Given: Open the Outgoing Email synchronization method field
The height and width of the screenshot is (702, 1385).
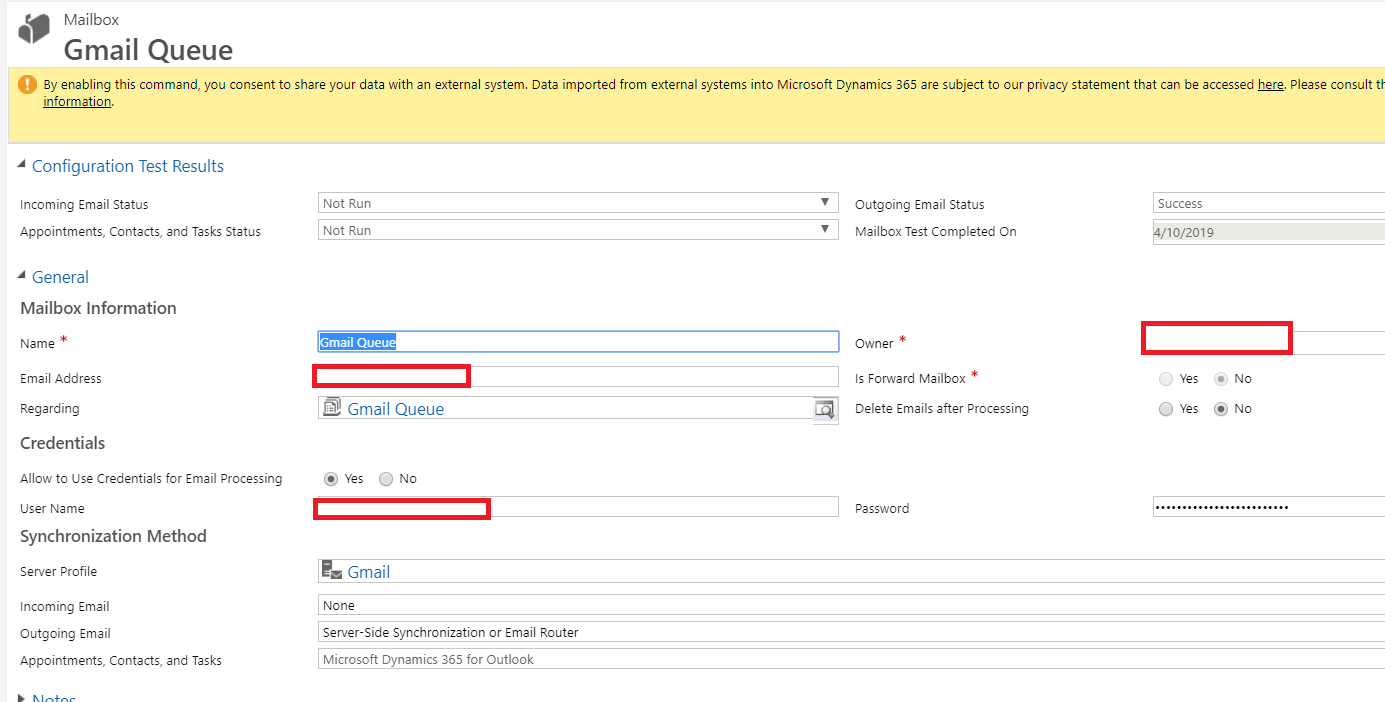Looking at the screenshot, I should [850, 632].
